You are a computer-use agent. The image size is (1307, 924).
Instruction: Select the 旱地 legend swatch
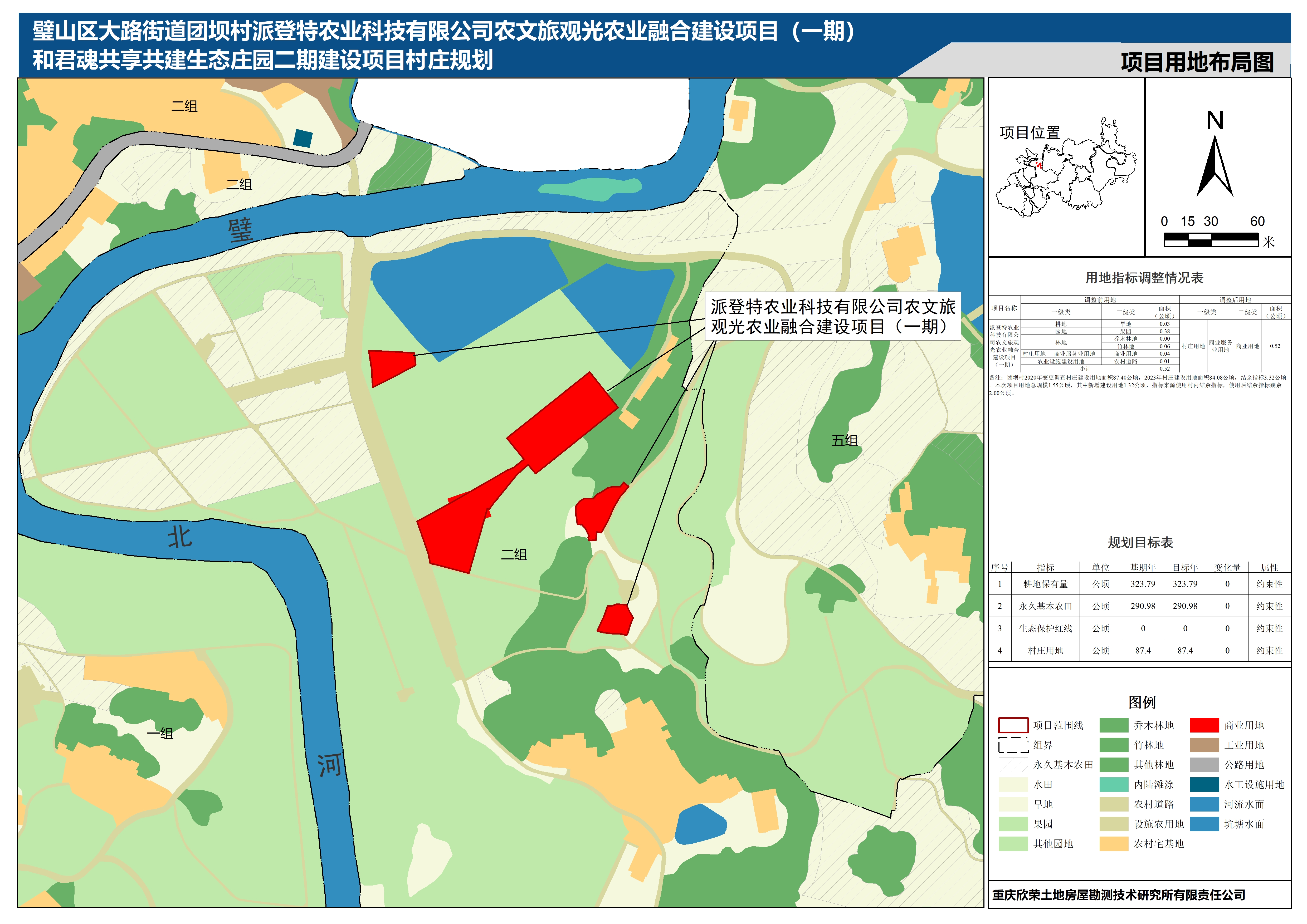click(x=1013, y=804)
